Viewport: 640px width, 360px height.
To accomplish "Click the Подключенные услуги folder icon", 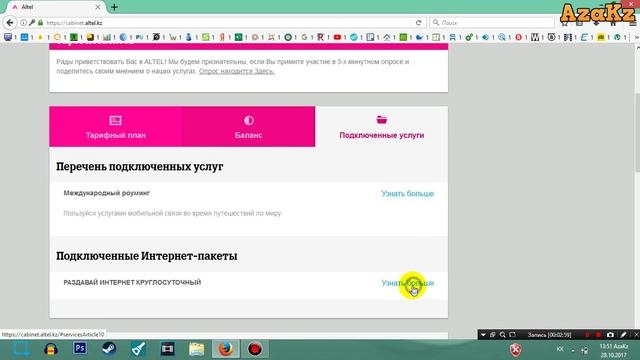I will (x=382, y=120).
